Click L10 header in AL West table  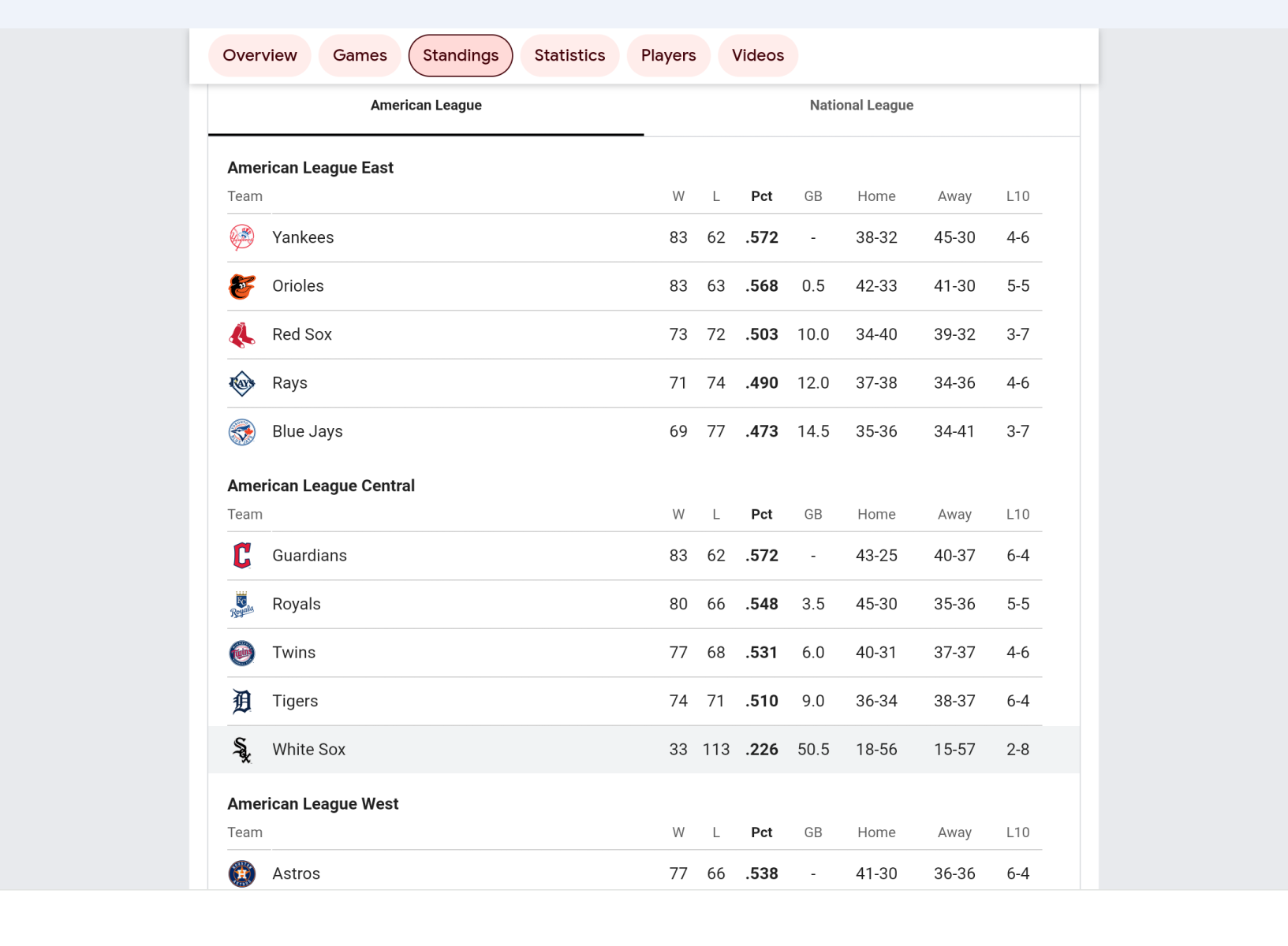click(x=1017, y=832)
